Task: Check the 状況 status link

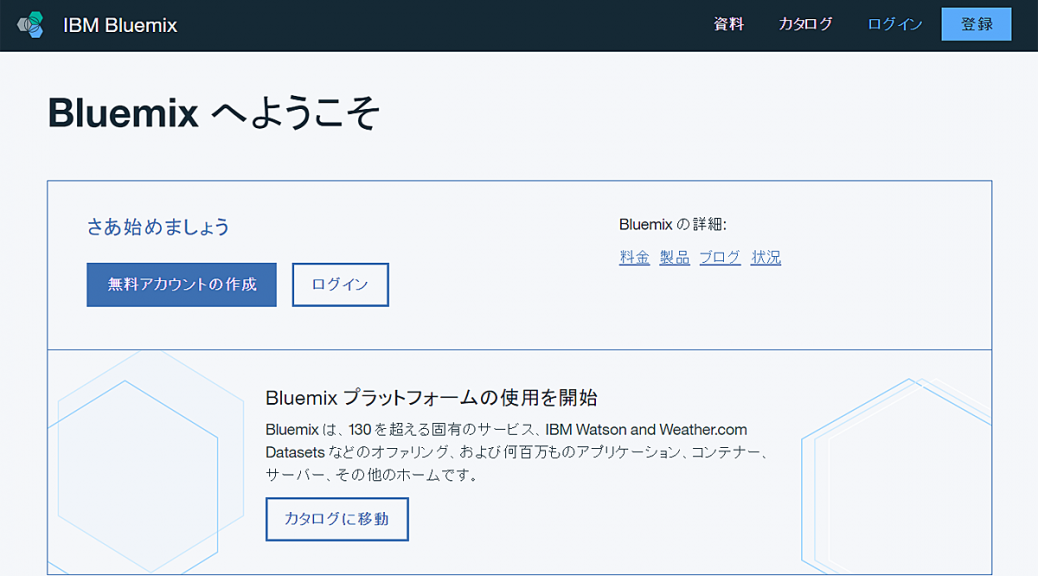Action: pos(765,257)
